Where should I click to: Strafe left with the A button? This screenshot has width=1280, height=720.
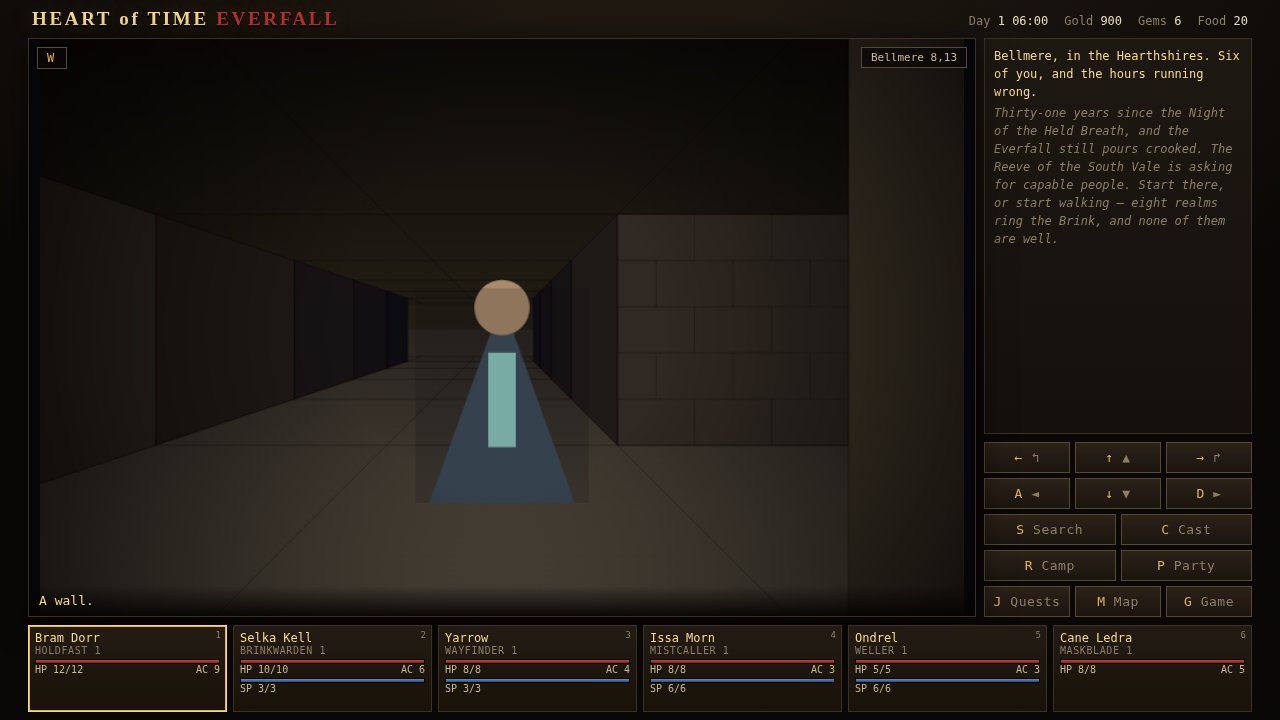(1027, 494)
